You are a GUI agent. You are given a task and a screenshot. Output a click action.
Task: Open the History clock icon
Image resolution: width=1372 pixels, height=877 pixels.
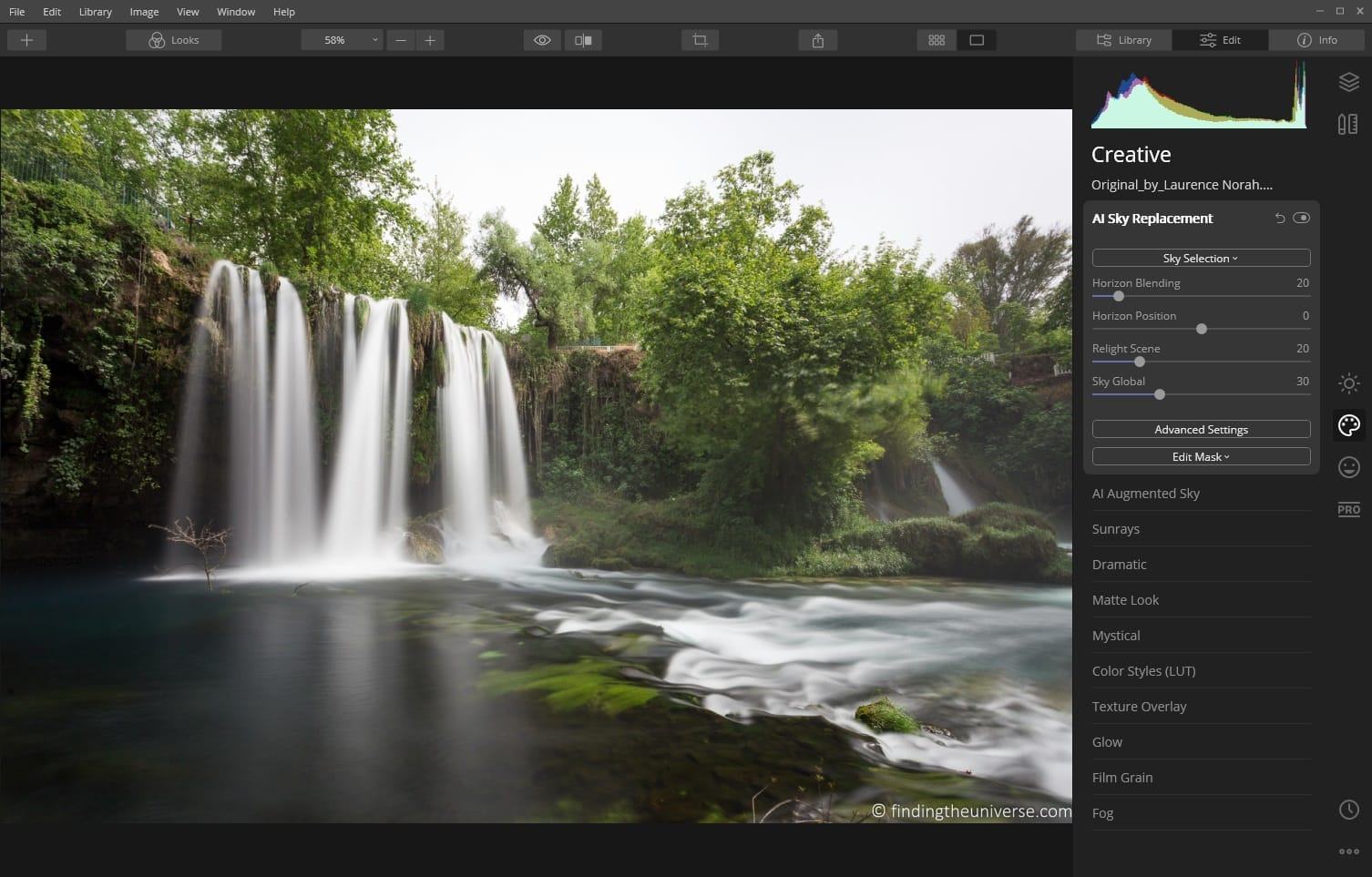[x=1348, y=810]
